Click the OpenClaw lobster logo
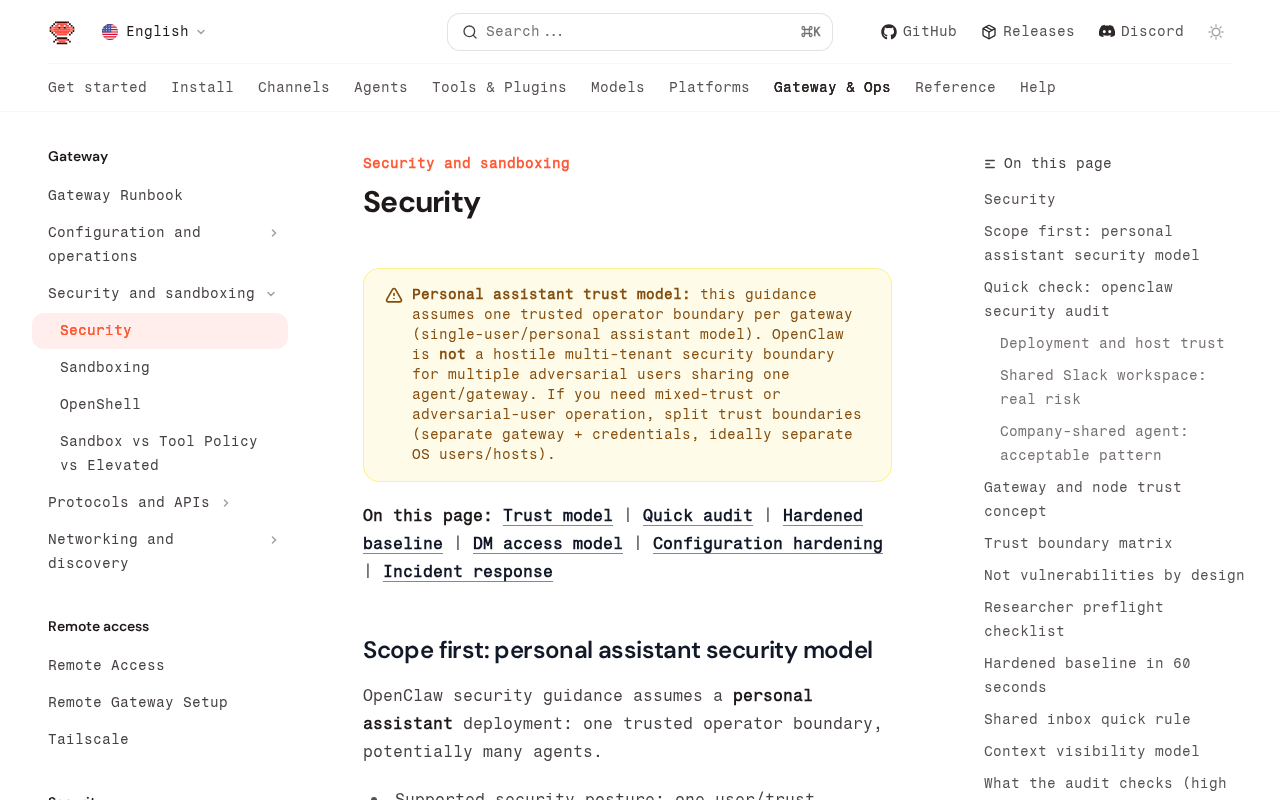Viewport: 1280px width, 800px height. tap(62, 32)
